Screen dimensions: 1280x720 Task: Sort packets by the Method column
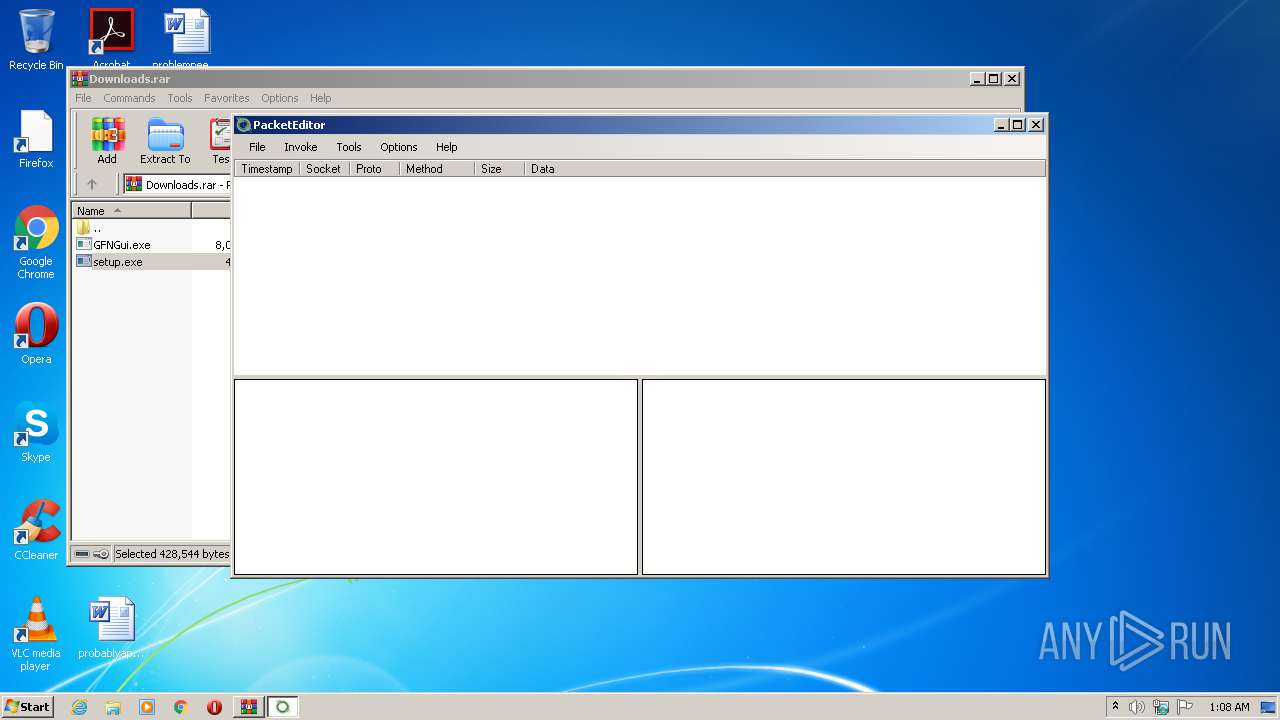(436, 169)
